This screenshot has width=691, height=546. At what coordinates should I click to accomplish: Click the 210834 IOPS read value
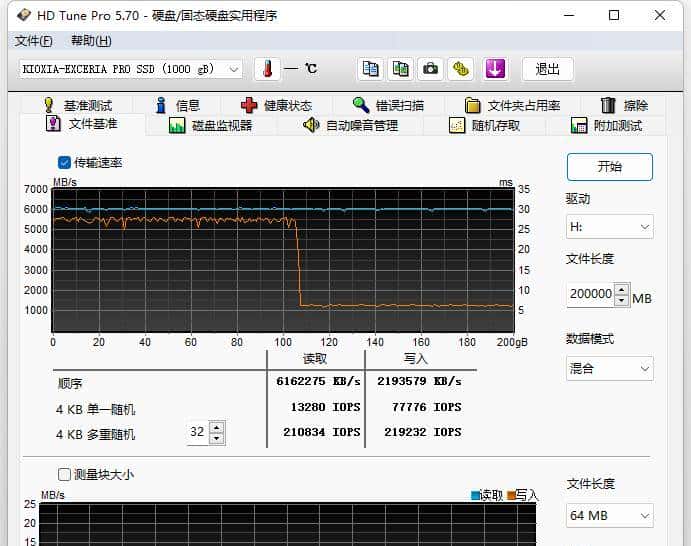point(322,432)
